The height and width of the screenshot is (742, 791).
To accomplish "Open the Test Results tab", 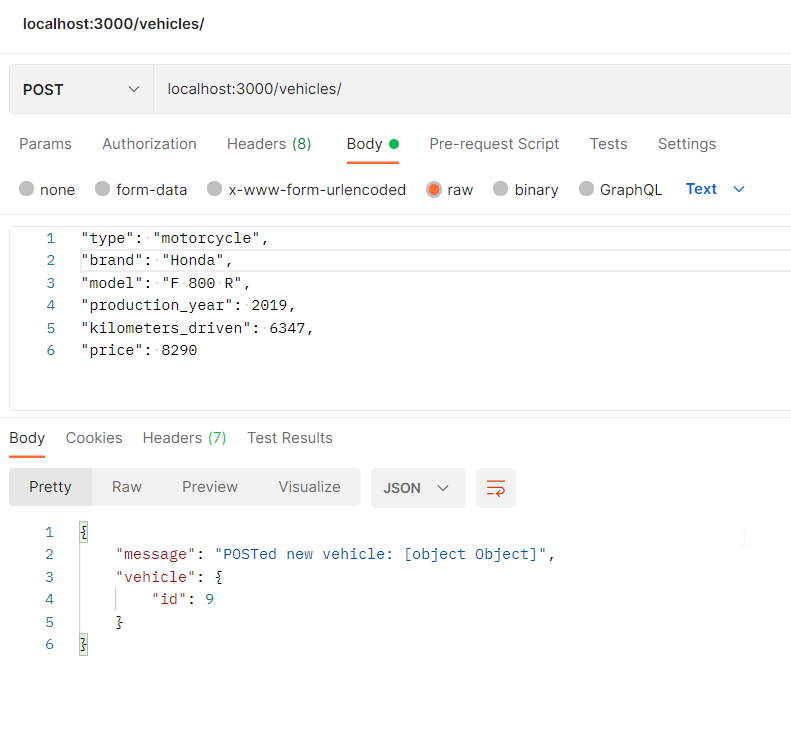I will [290, 438].
